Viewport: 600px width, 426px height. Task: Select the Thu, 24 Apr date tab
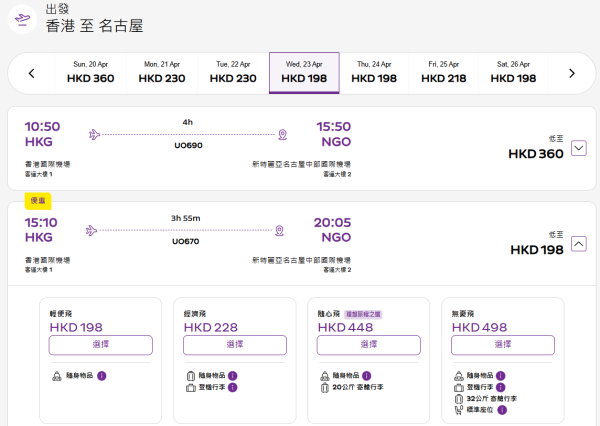tap(374, 73)
